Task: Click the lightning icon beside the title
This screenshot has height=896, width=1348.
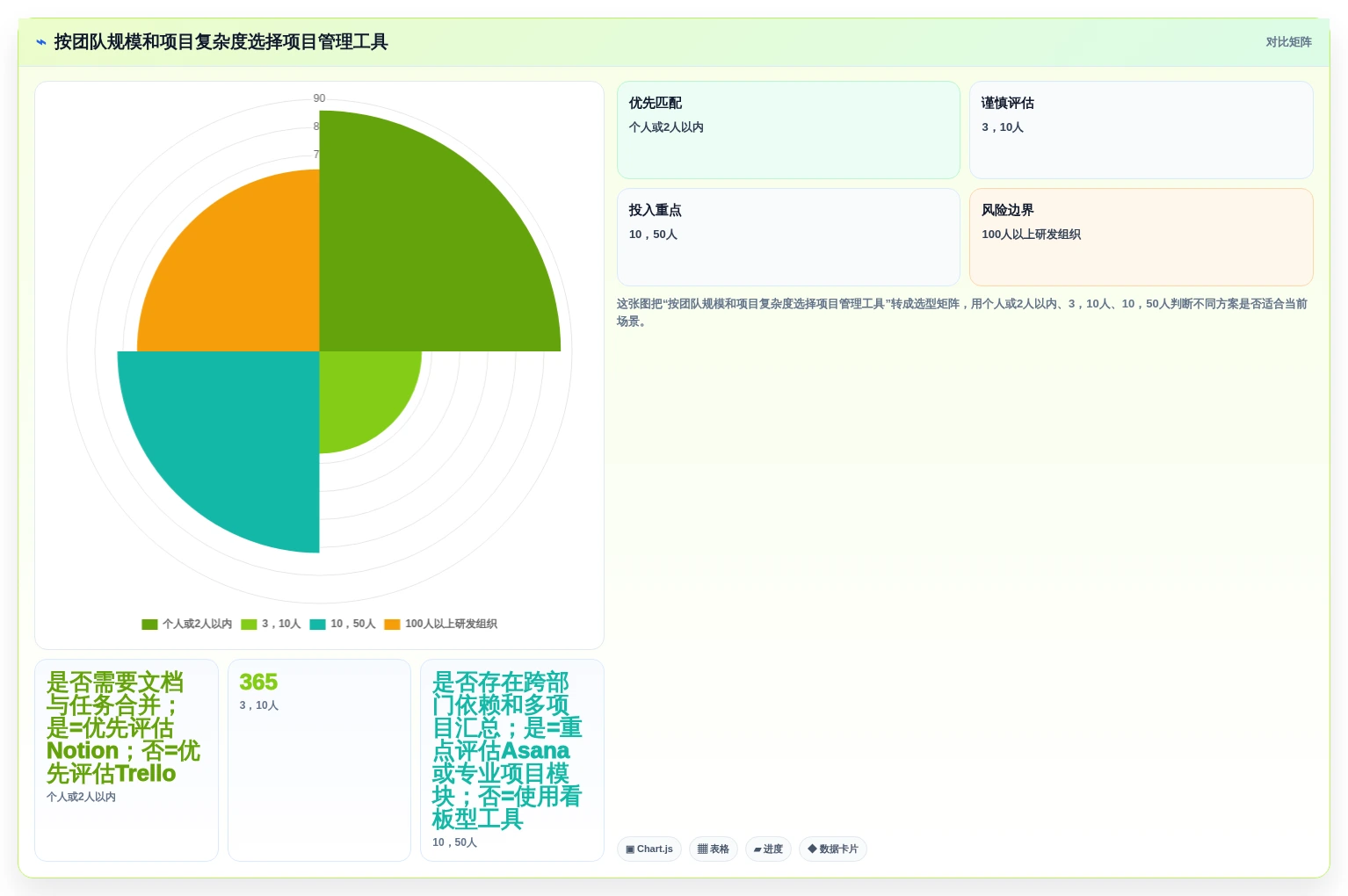Action: point(41,42)
